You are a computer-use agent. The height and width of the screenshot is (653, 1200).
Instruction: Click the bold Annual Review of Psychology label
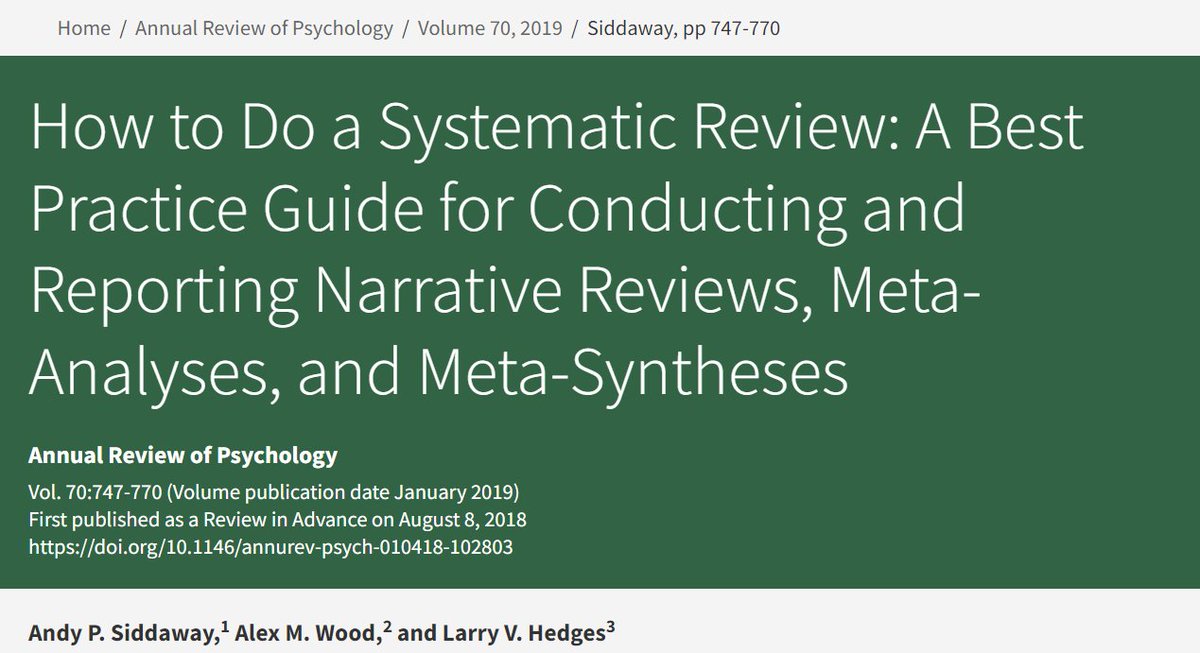[x=183, y=456]
